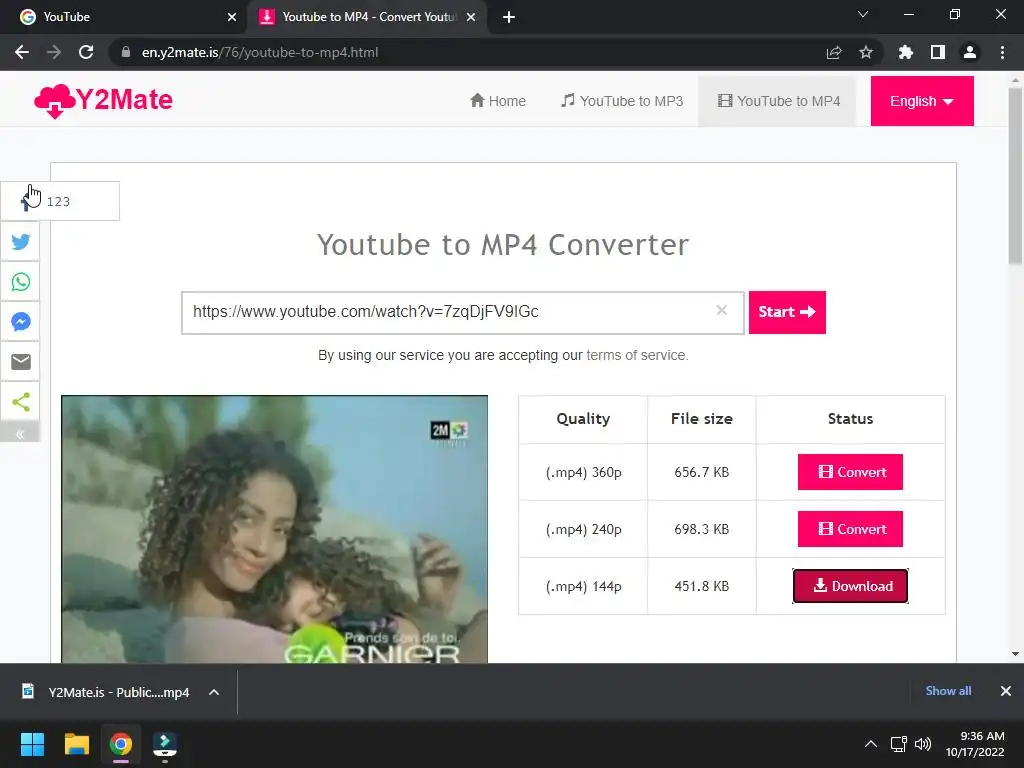Open the Chrome three-dot menu
This screenshot has width=1024, height=768.
coord(1002,52)
